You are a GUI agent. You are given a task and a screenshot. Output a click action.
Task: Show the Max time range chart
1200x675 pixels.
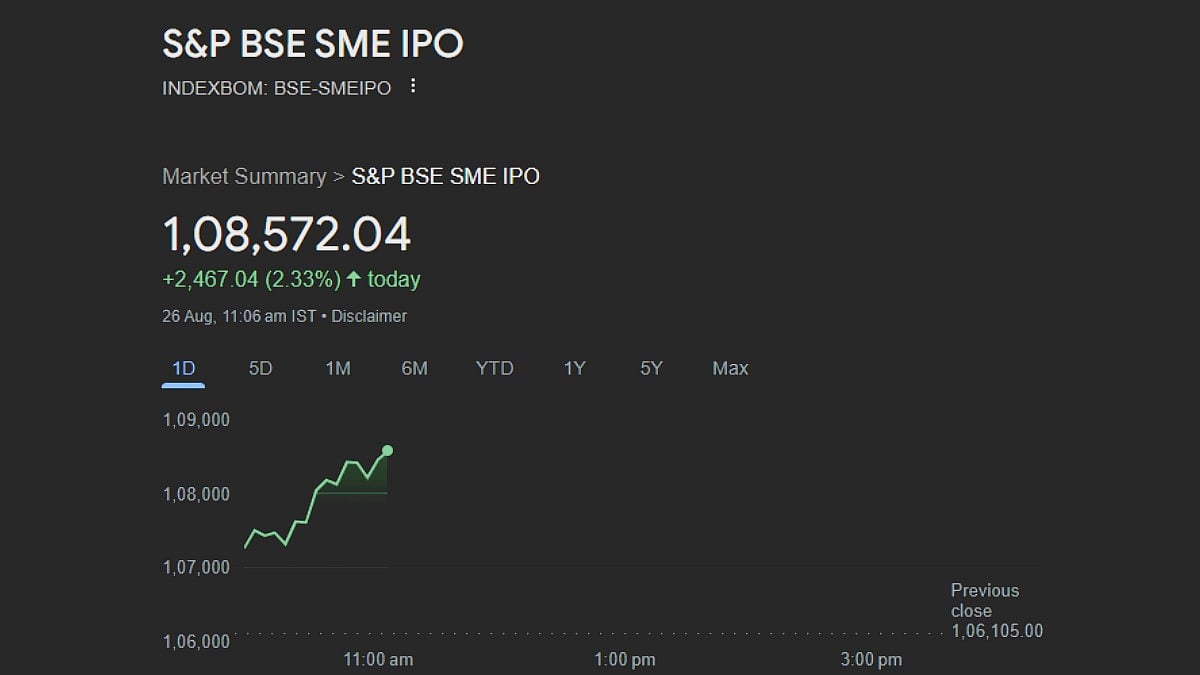click(x=730, y=369)
